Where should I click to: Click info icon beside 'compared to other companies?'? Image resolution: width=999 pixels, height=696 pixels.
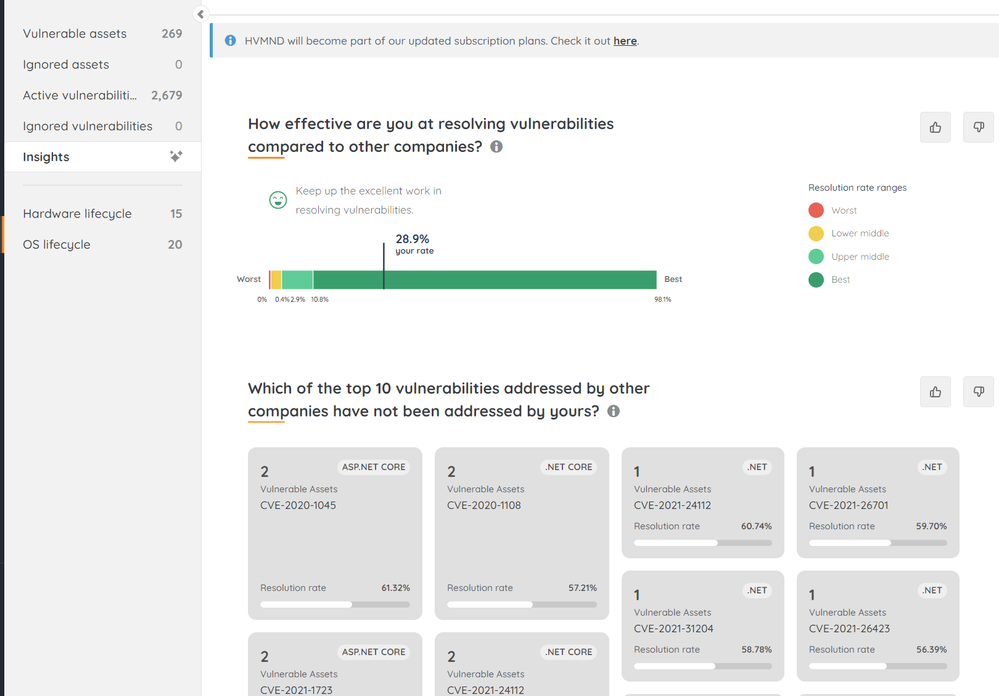[497, 147]
